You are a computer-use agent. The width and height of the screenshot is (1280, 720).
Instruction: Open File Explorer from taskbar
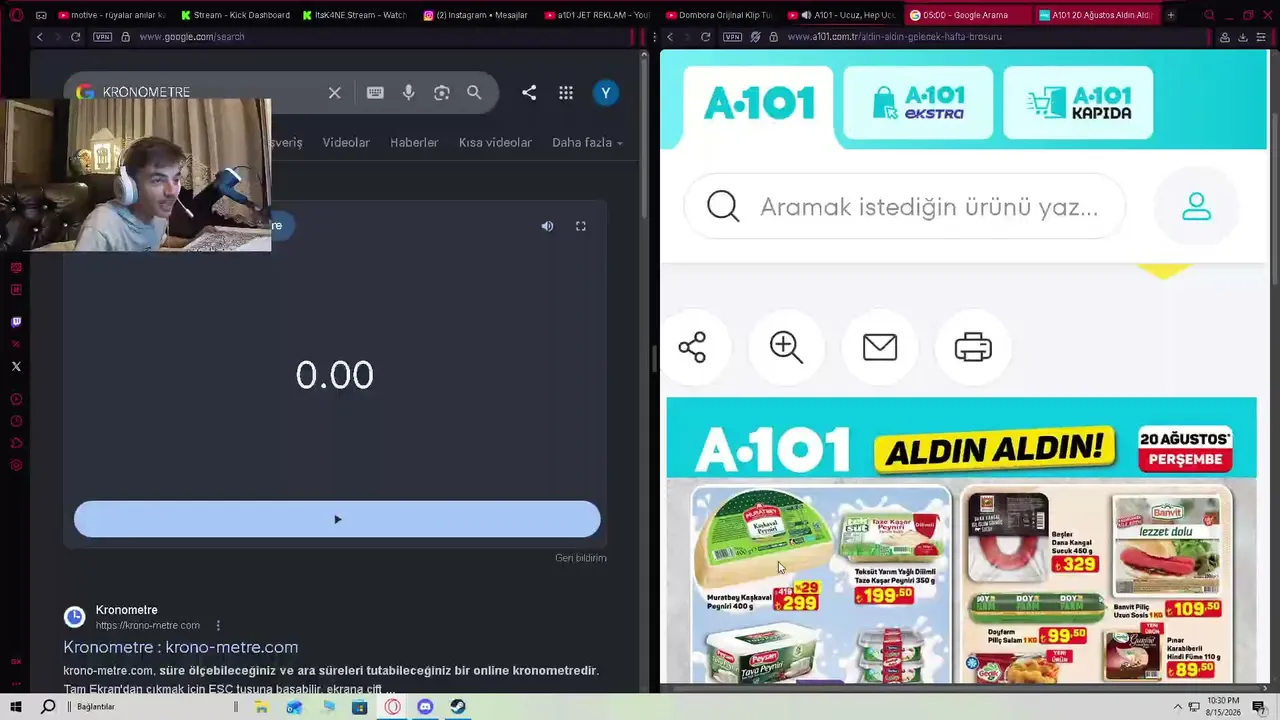(x=261, y=707)
